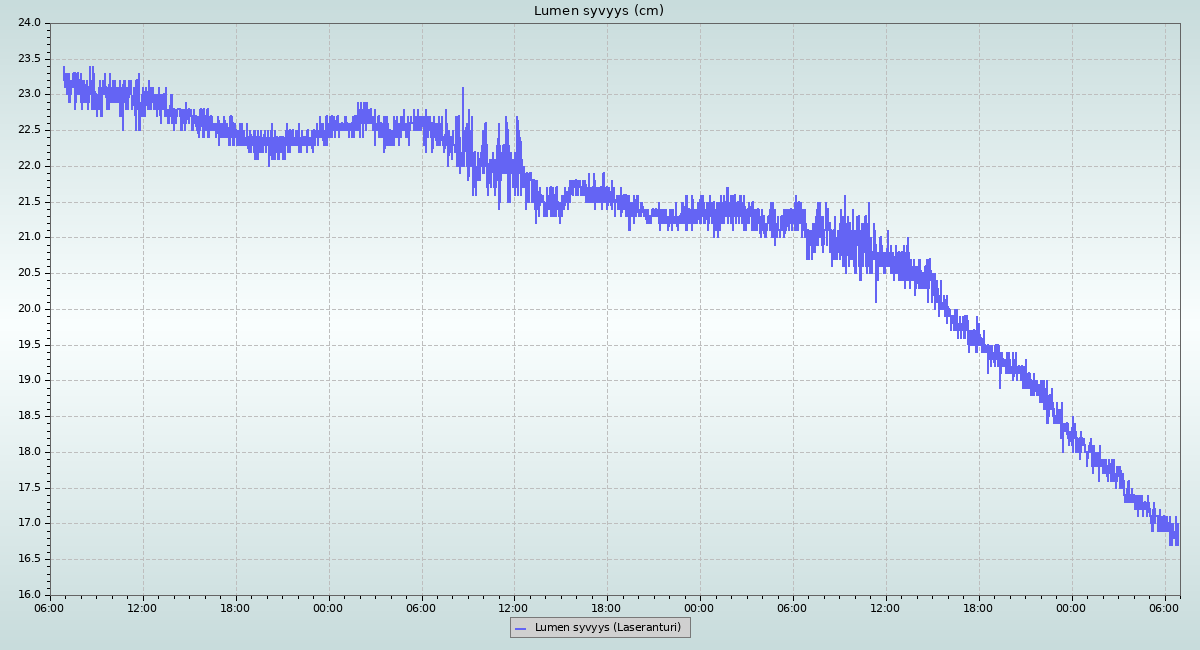Click the tallest spike peak above 23.0 mid-chart
Image resolution: width=1200 pixels, height=650 pixels.
point(463,89)
